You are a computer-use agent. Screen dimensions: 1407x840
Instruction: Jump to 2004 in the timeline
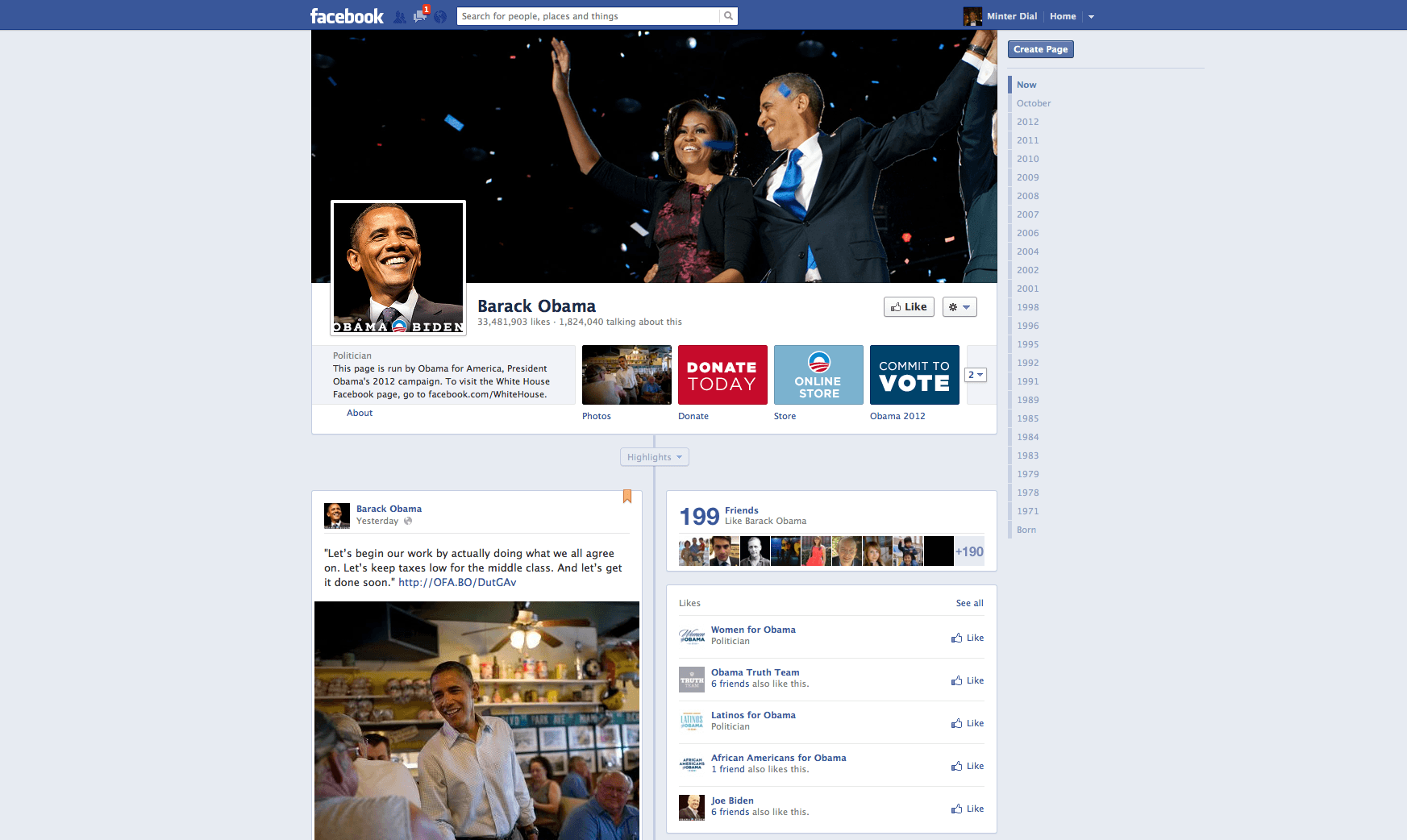pos(1028,252)
